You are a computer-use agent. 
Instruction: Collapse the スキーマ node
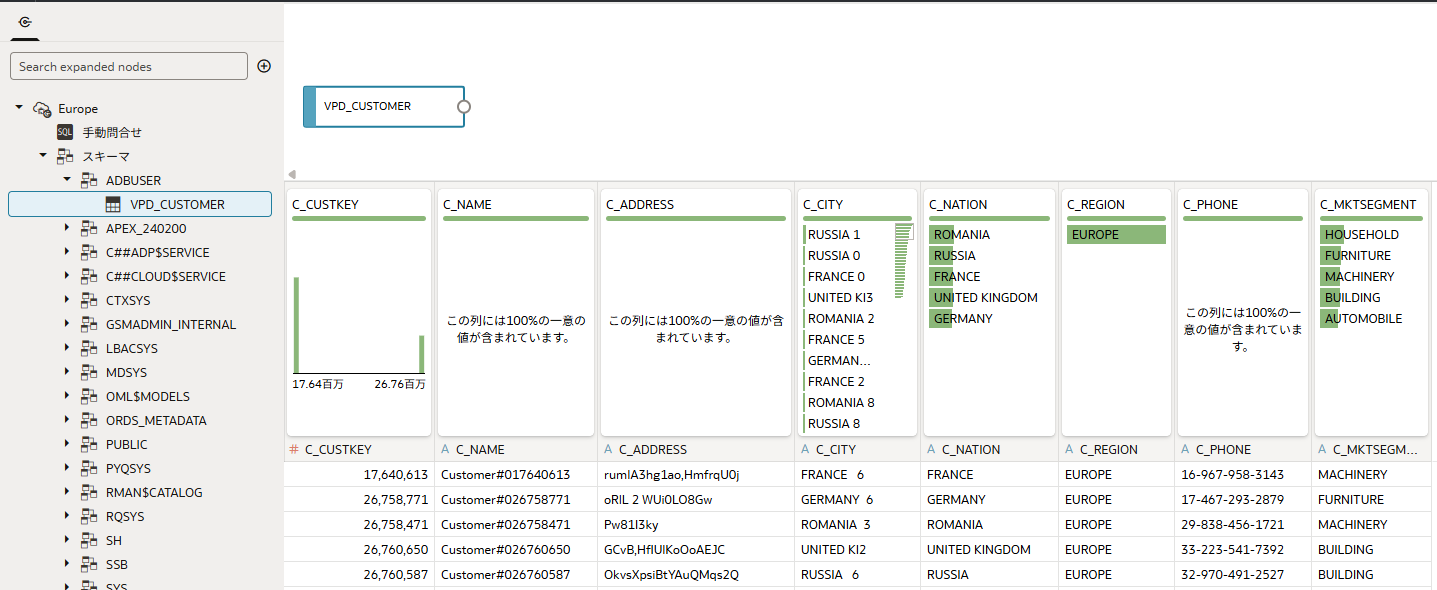tap(43, 155)
